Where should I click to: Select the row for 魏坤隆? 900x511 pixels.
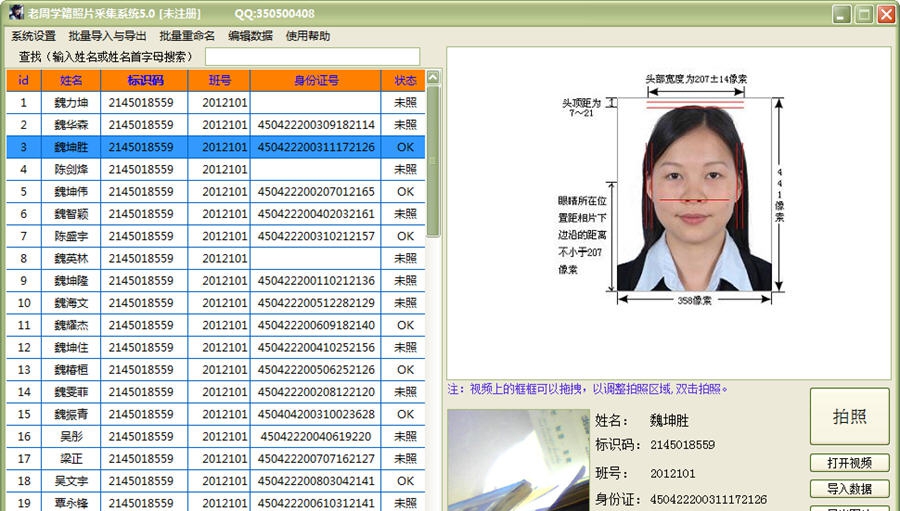click(x=216, y=281)
